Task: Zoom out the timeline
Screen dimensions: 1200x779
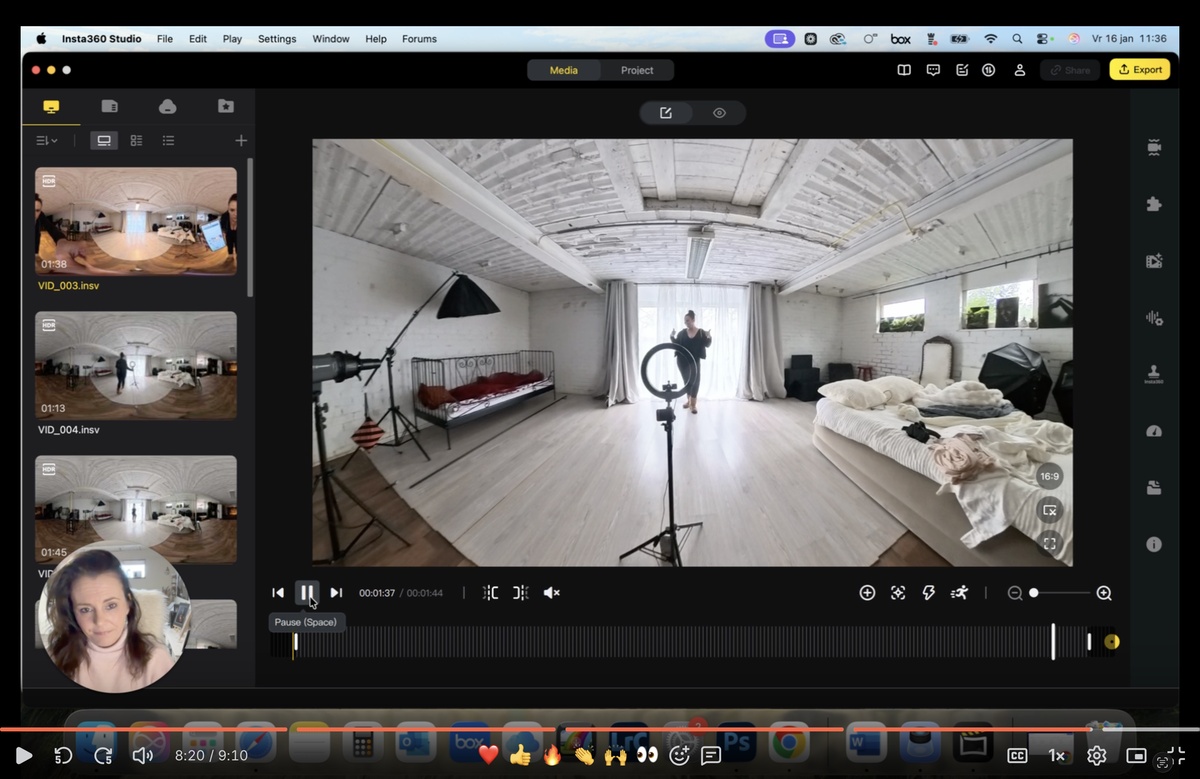Action: pos(1015,593)
